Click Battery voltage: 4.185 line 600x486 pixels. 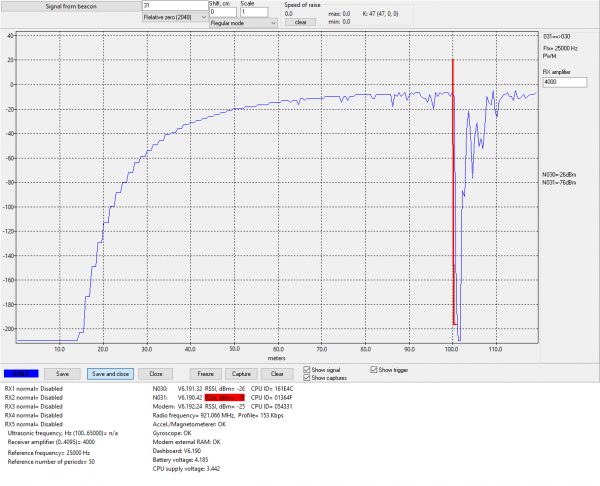coord(180,460)
